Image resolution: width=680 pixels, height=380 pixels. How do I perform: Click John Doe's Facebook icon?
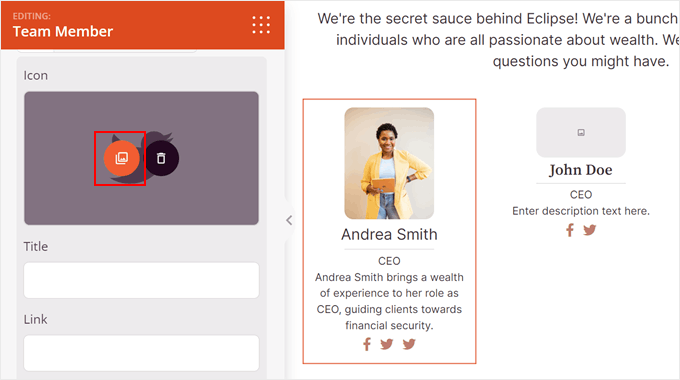click(570, 230)
